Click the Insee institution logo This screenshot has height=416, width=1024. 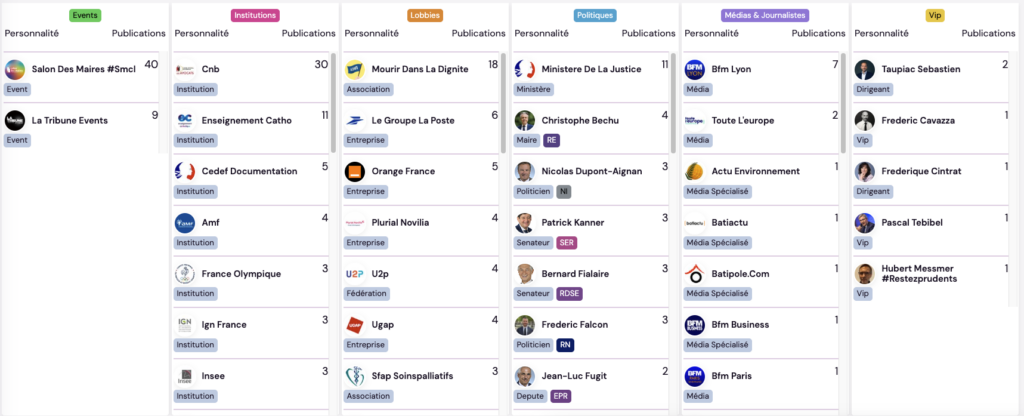[184, 376]
